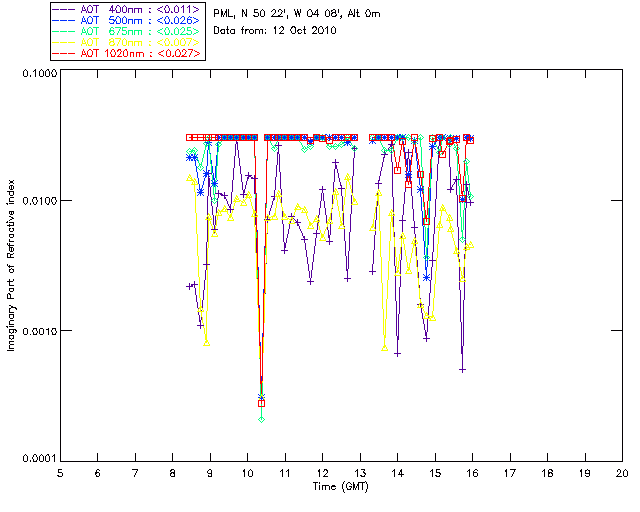Click x-axis tick label 10

tap(247, 473)
